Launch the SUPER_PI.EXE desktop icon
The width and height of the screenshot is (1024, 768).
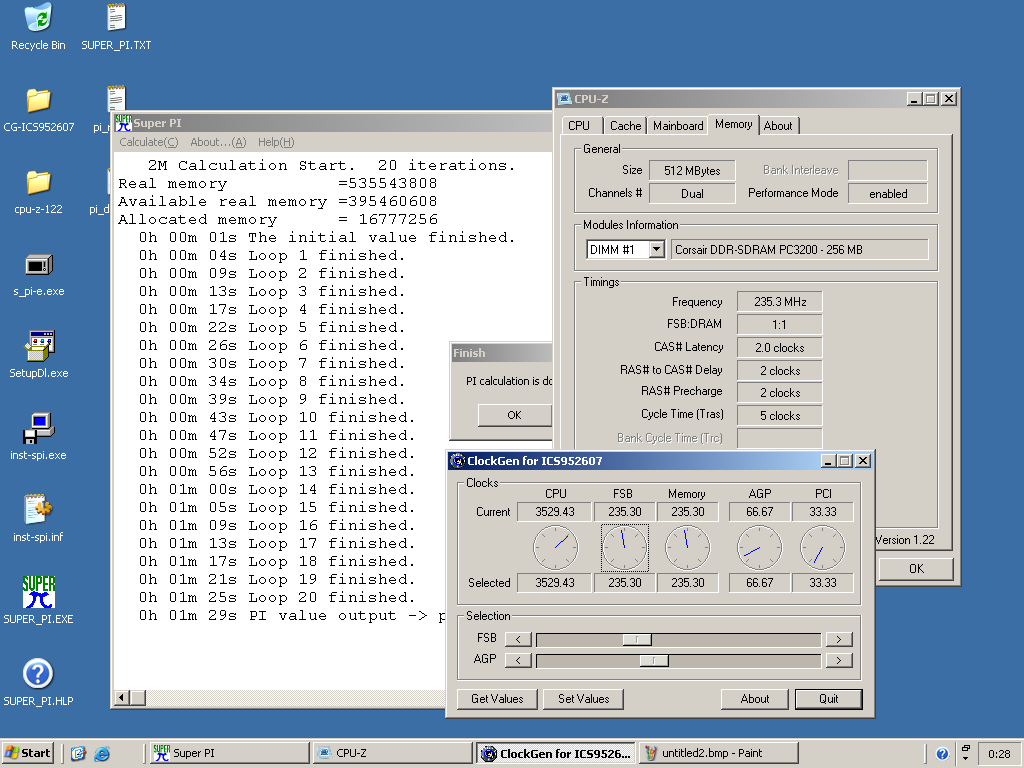[38, 592]
